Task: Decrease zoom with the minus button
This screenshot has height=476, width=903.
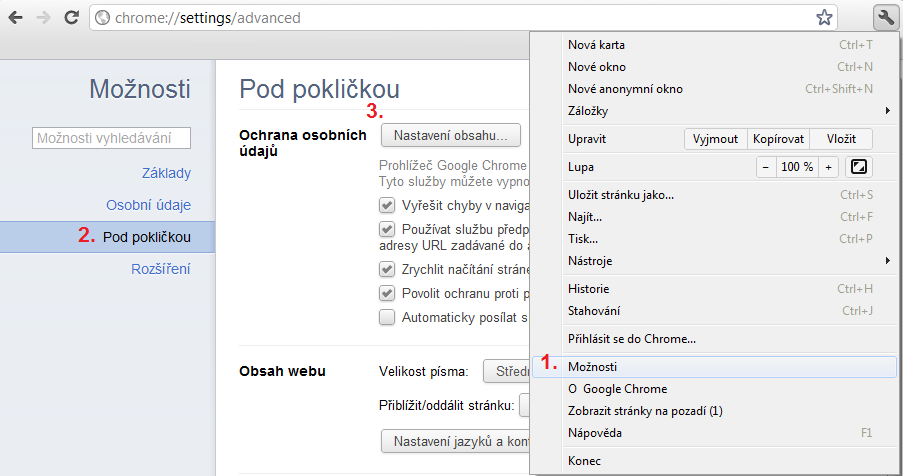Action: [766, 167]
